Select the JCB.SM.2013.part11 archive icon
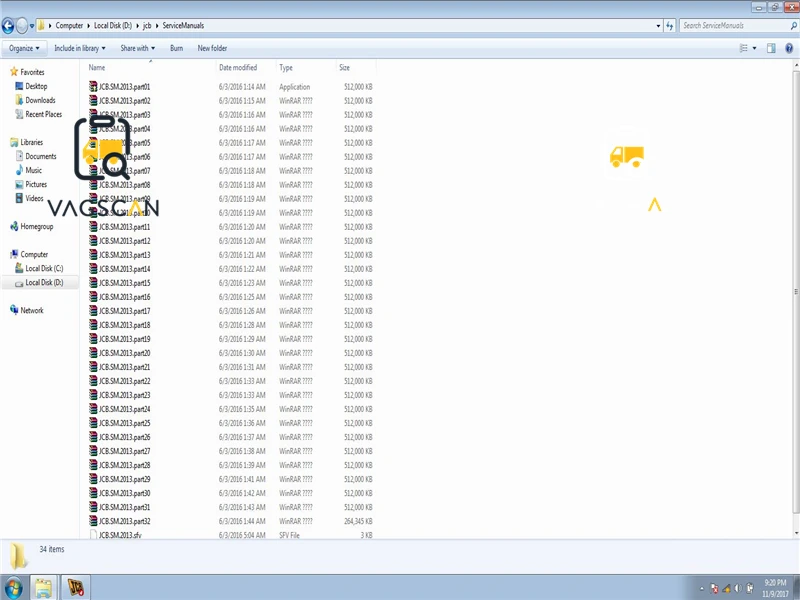Viewport: 800px width, 600px height. [x=93, y=227]
